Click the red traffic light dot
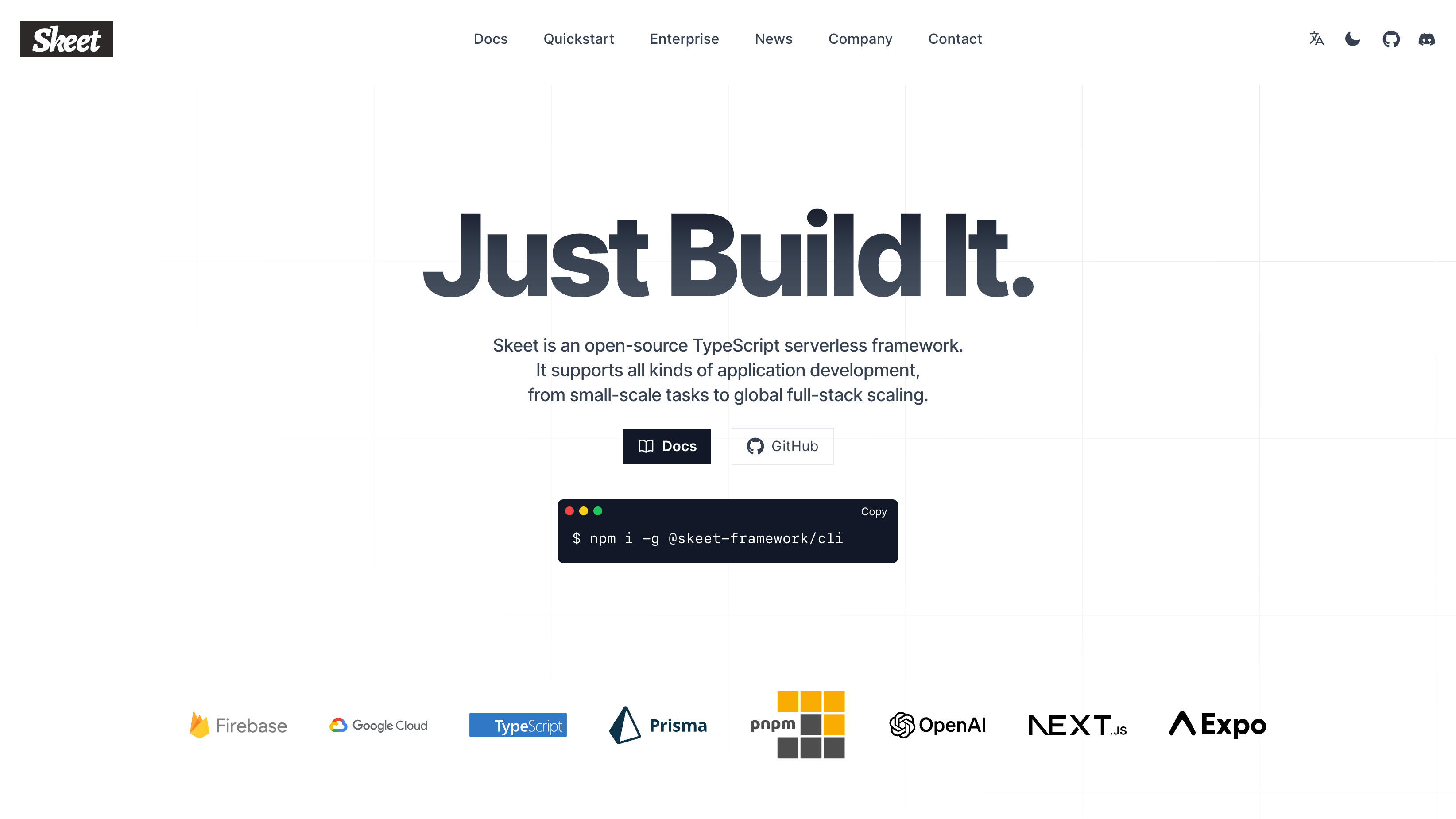 pyautogui.click(x=569, y=511)
